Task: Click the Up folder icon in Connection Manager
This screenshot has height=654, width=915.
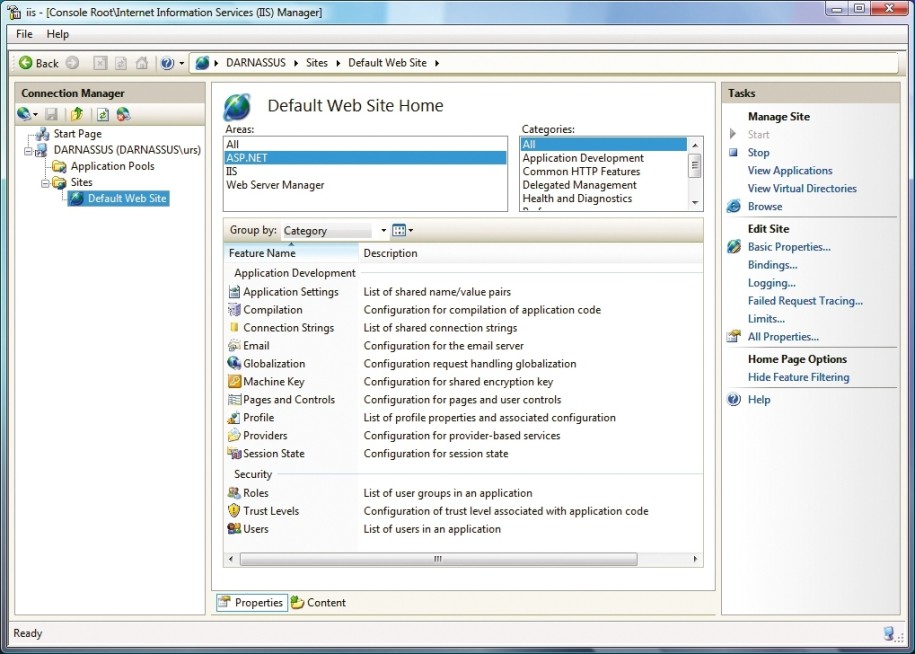Action: [76, 114]
